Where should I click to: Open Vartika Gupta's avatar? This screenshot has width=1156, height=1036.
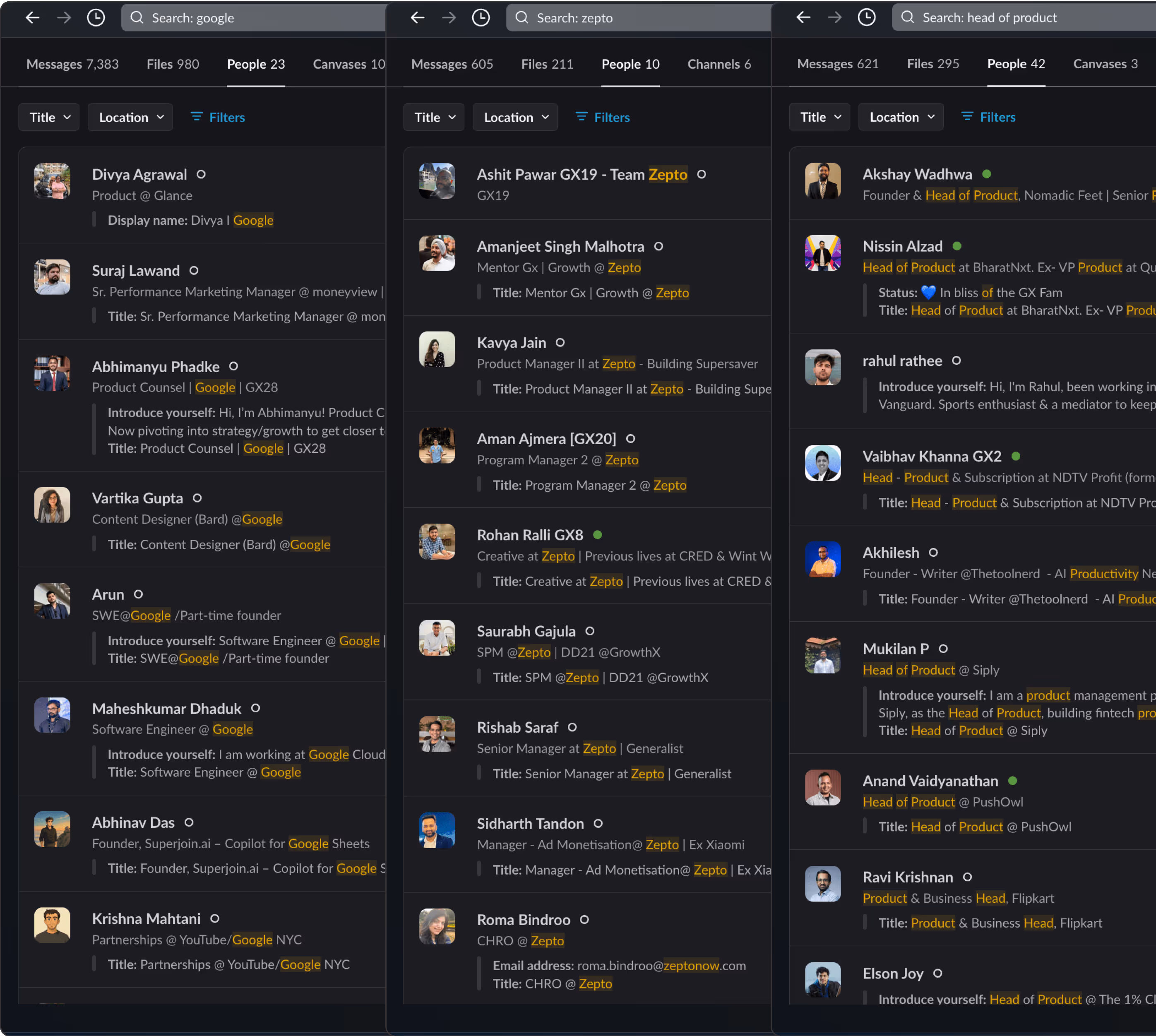[53, 505]
